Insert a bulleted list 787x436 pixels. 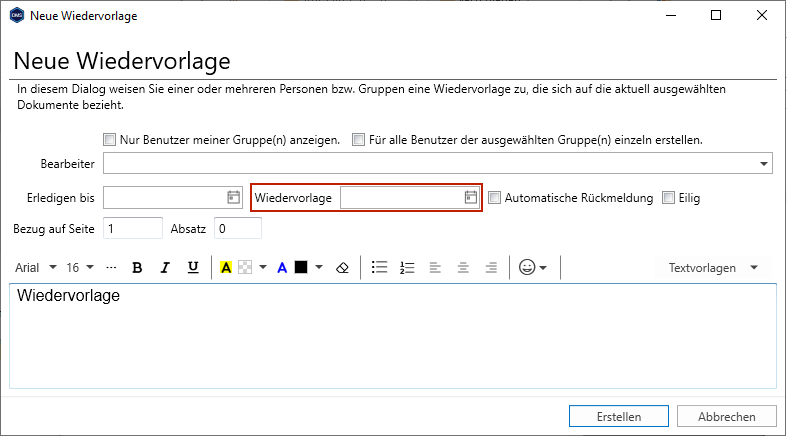(x=379, y=267)
